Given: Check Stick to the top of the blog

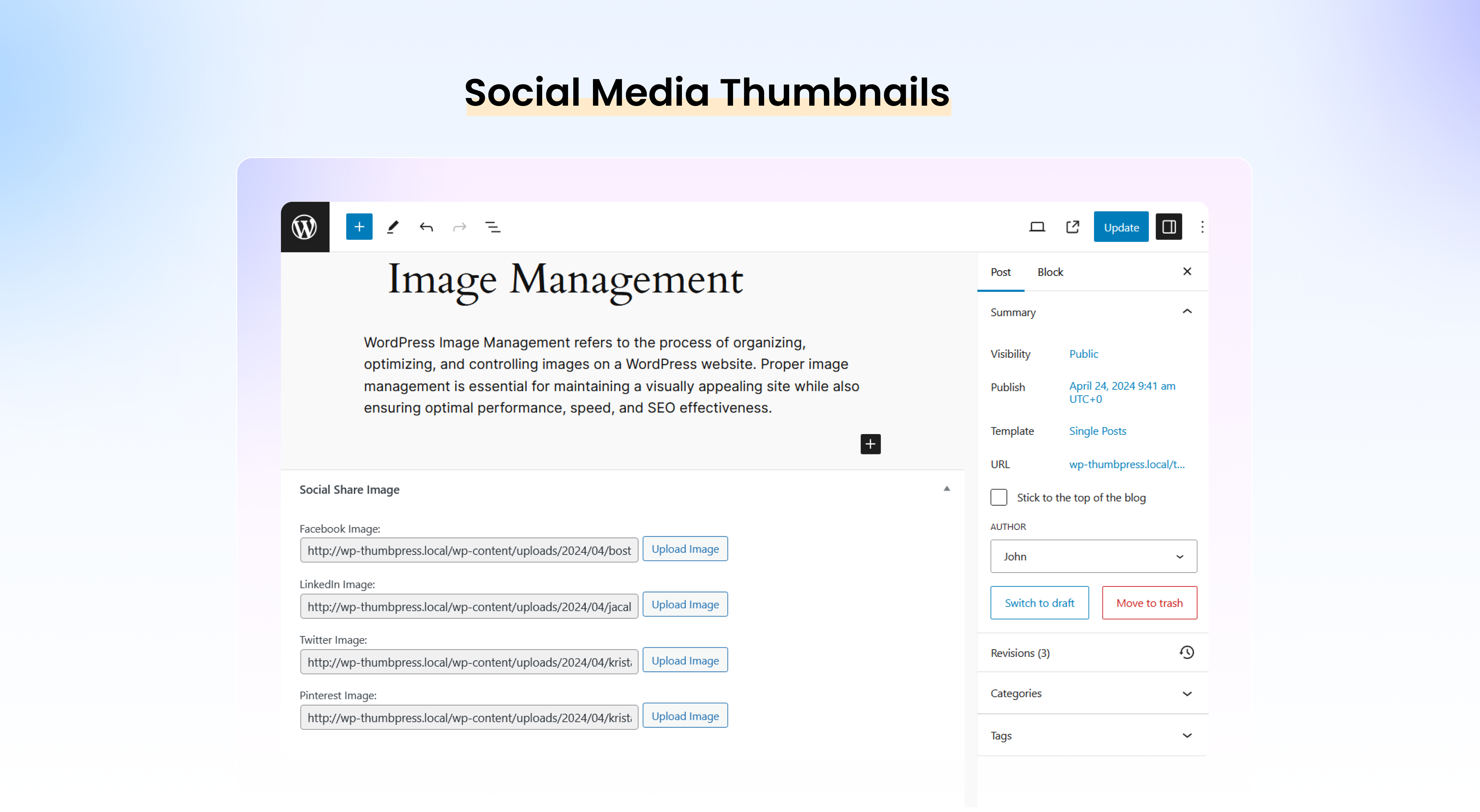Looking at the screenshot, I should click(998, 497).
